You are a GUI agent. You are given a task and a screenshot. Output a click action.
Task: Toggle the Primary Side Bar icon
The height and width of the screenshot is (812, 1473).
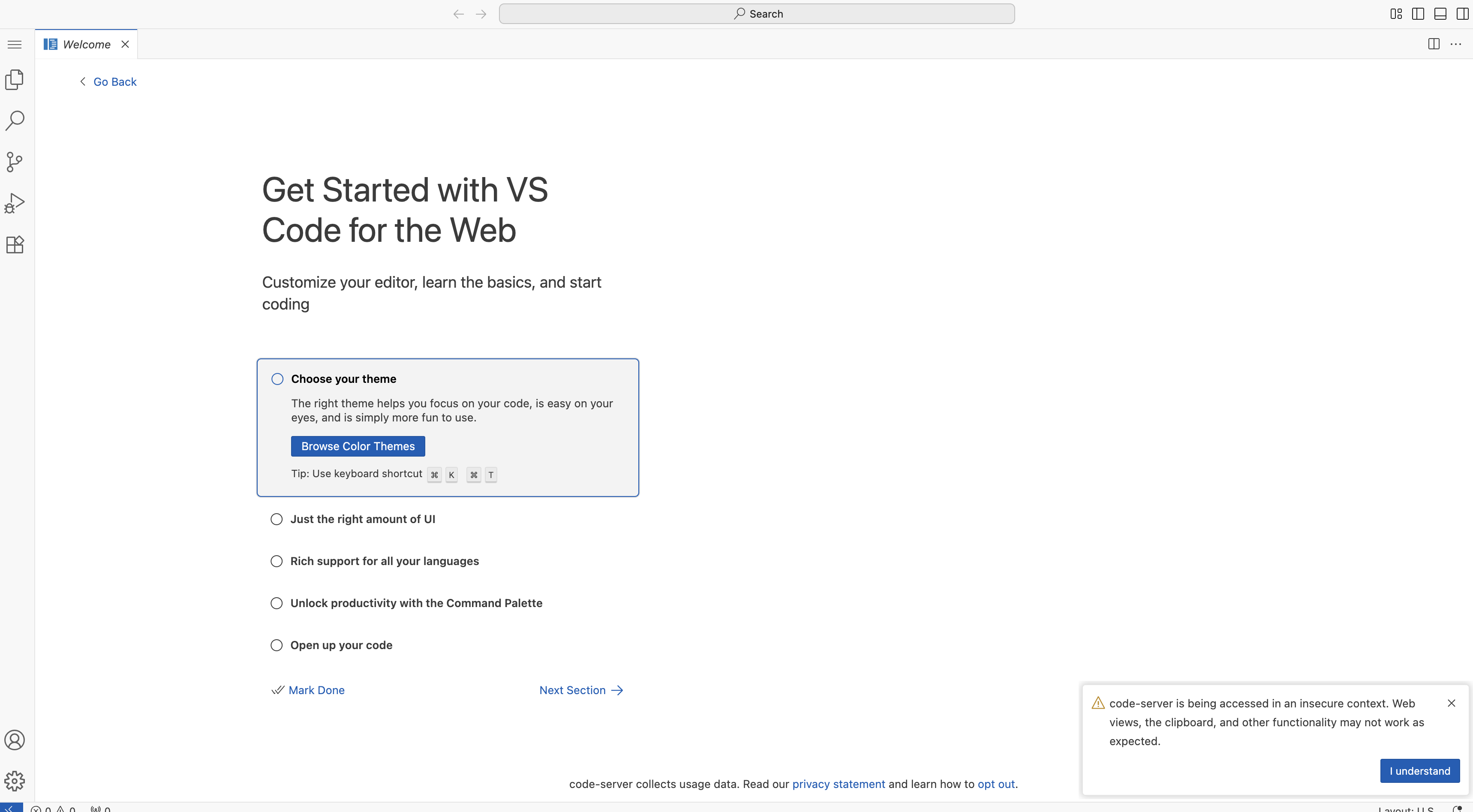pyautogui.click(x=1418, y=14)
